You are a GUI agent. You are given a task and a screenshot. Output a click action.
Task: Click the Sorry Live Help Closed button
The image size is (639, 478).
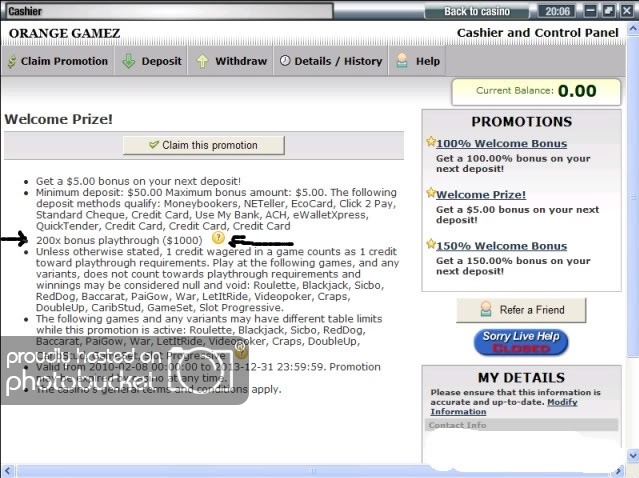coord(521,342)
